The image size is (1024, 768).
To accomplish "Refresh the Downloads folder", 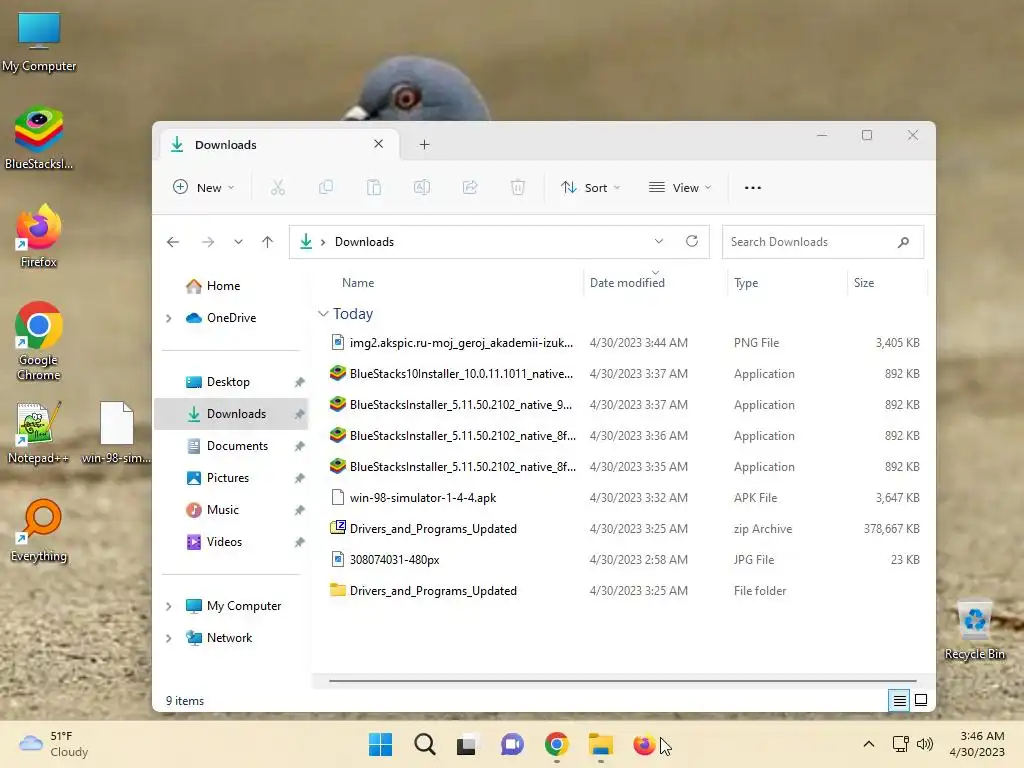I will coord(692,242).
